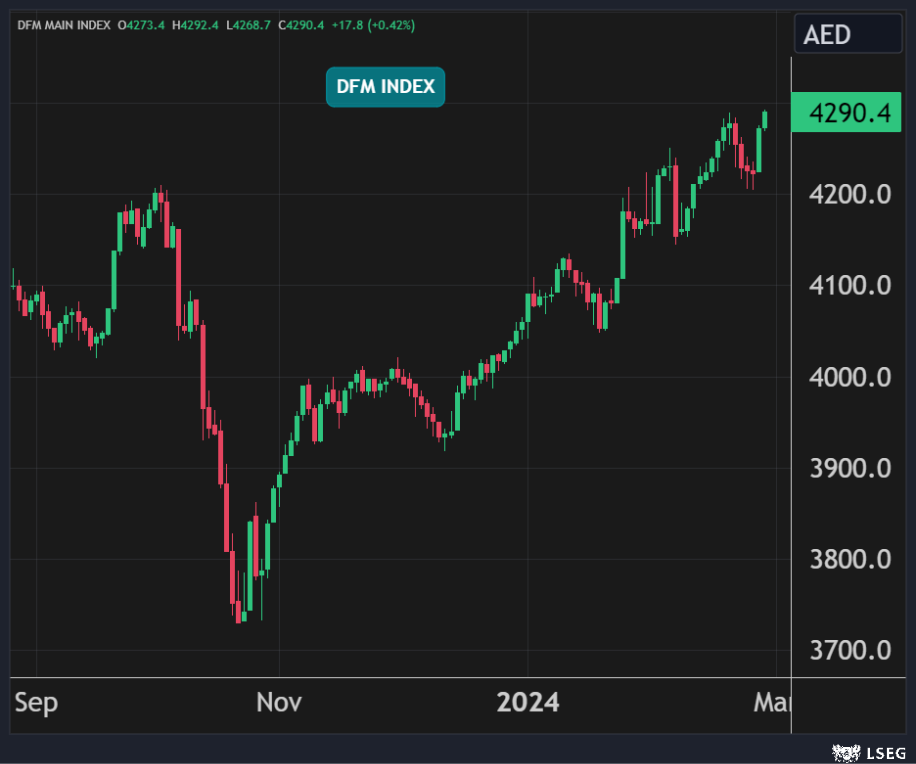The image size is (916, 764).
Task: Click the 3900.0 price axis label
Action: pyautogui.click(x=850, y=468)
